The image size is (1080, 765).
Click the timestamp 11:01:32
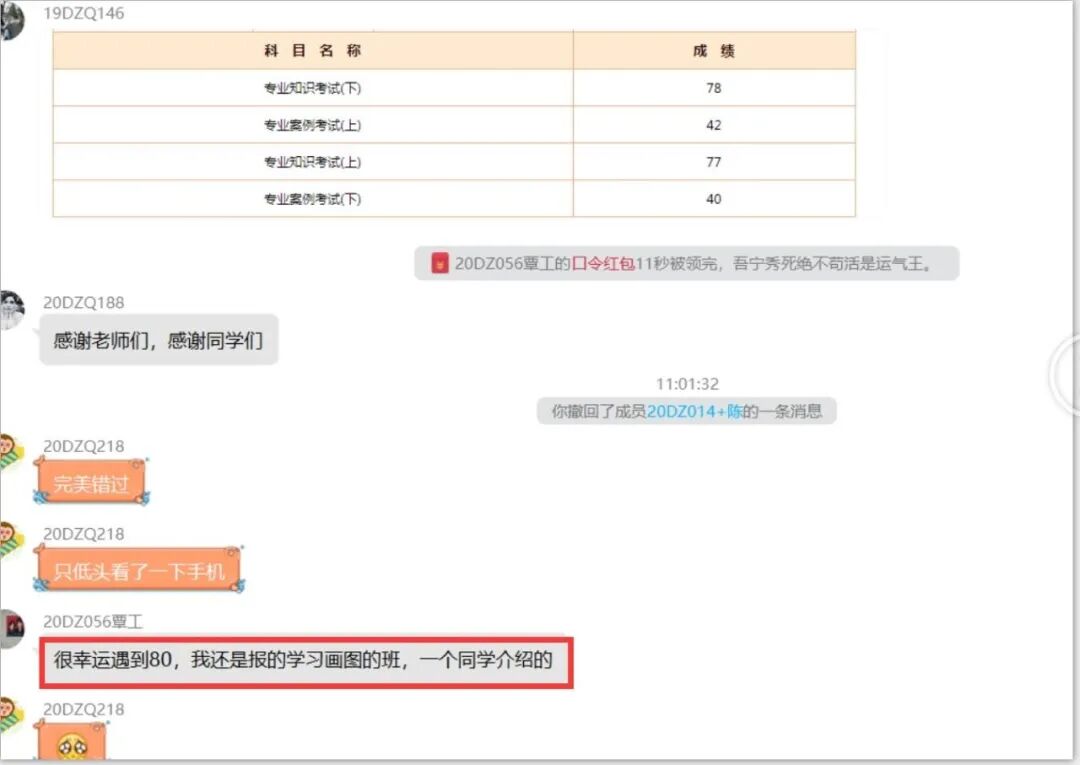point(686,382)
